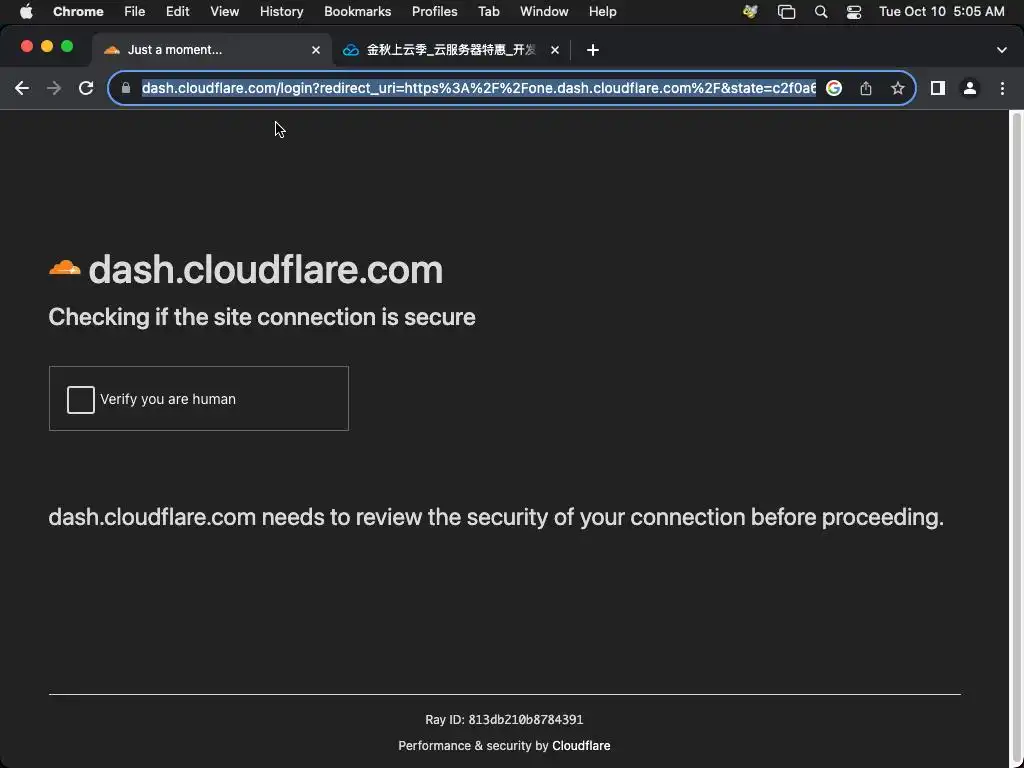Go back to the previous page
Screen dimensions: 1024x768
22,88
